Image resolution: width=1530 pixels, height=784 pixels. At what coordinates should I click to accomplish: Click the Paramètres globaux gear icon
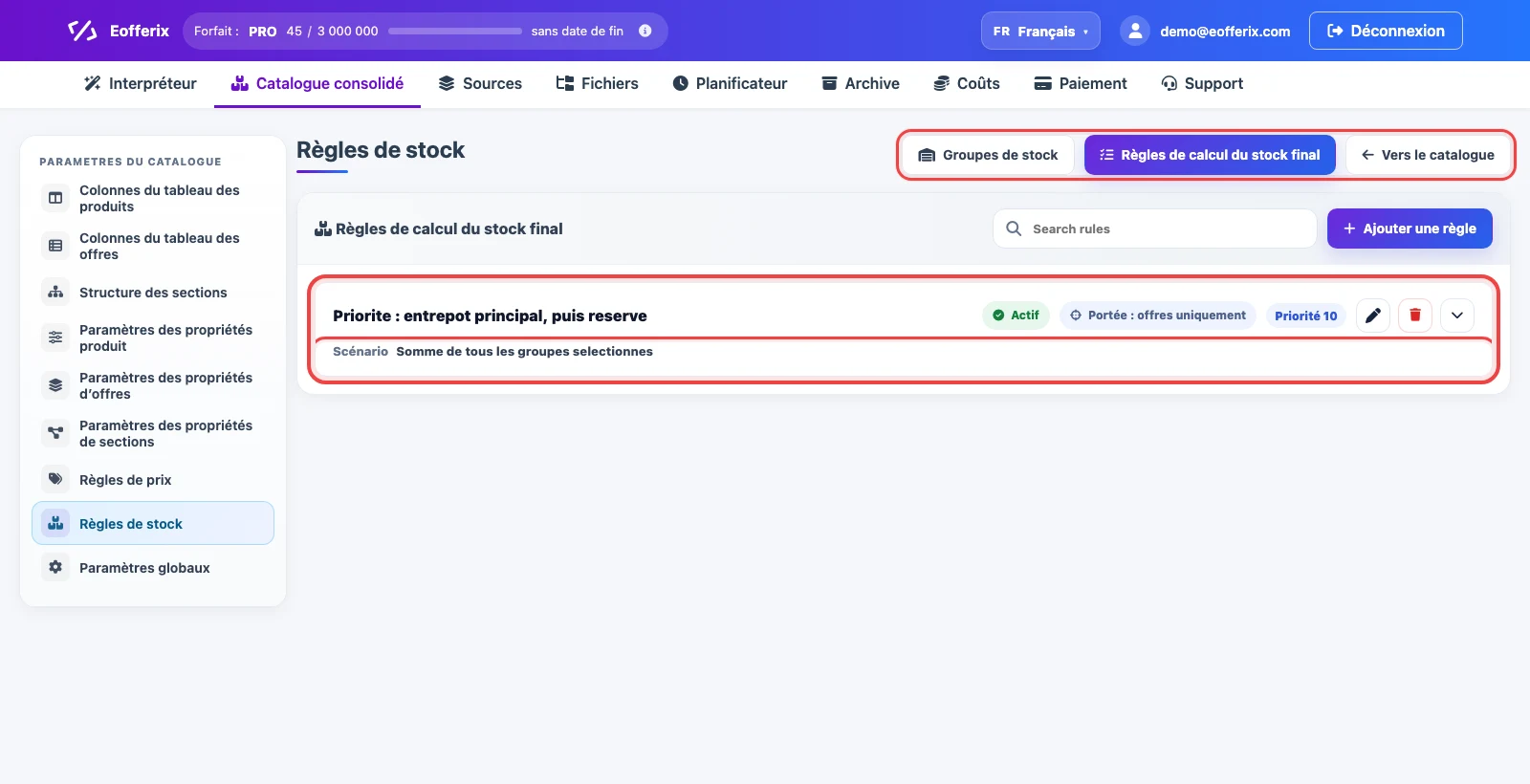click(55, 567)
